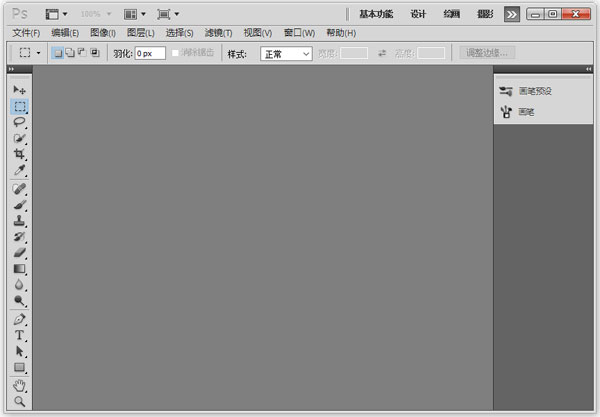This screenshot has height=417, width=600.
Task: Open the 图层 menu
Action: pos(140,33)
